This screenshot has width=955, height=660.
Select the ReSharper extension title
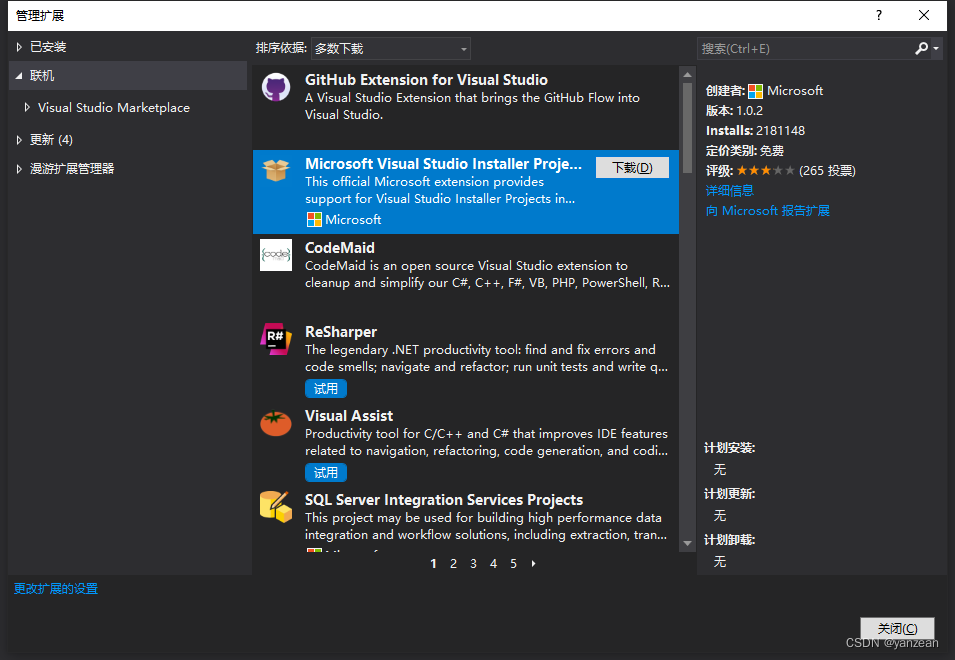(x=341, y=332)
